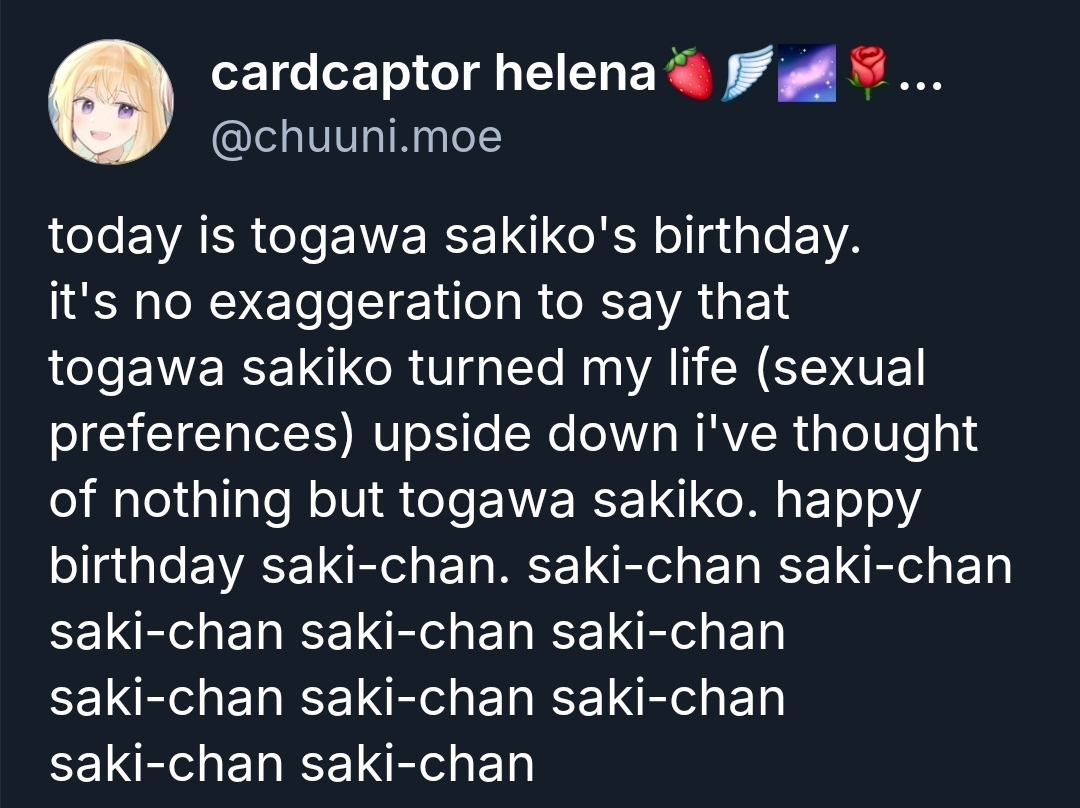Click the rose emoji in the display name

pyautogui.click(x=866, y=74)
